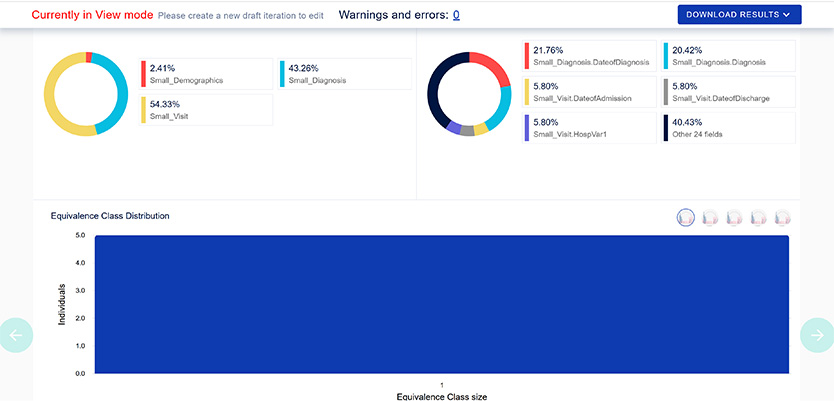
Task: Click the Small_Visit.HospVar1 legend item
Action: point(589,127)
